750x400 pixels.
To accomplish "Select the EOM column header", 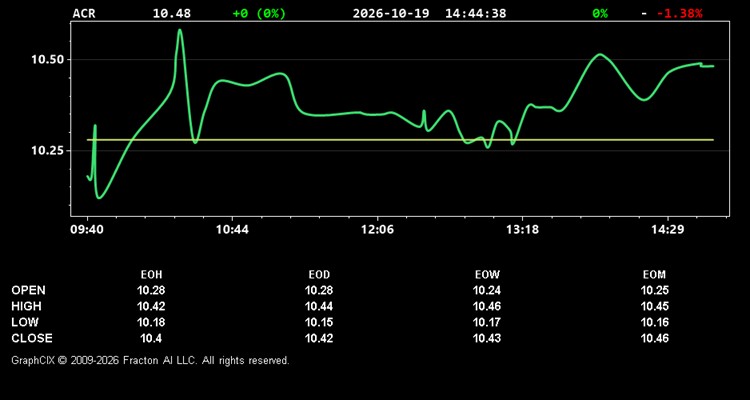I will pos(654,275).
